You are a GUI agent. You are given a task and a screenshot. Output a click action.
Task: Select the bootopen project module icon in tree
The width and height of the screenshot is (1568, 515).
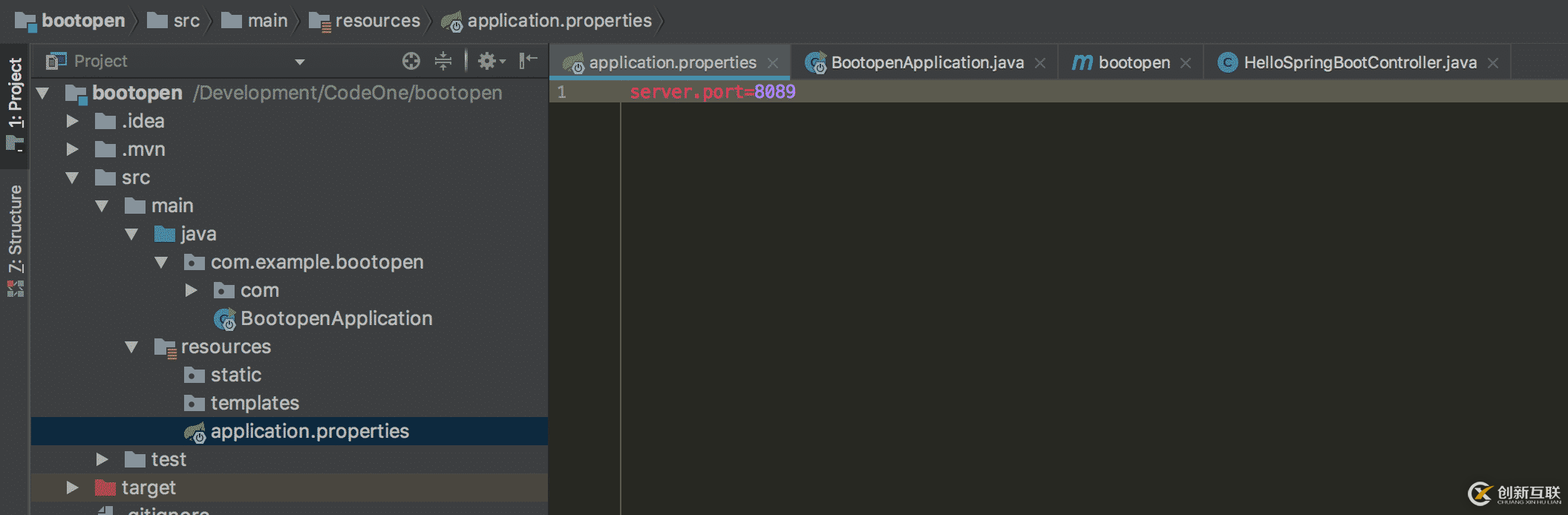tap(76, 94)
